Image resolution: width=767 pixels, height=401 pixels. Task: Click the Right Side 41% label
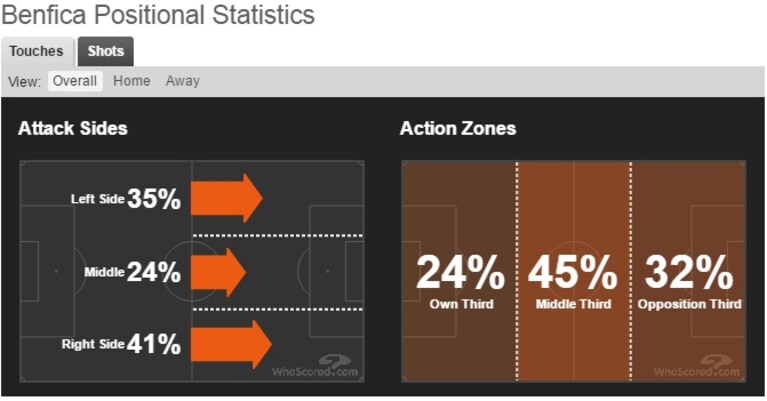pos(121,344)
